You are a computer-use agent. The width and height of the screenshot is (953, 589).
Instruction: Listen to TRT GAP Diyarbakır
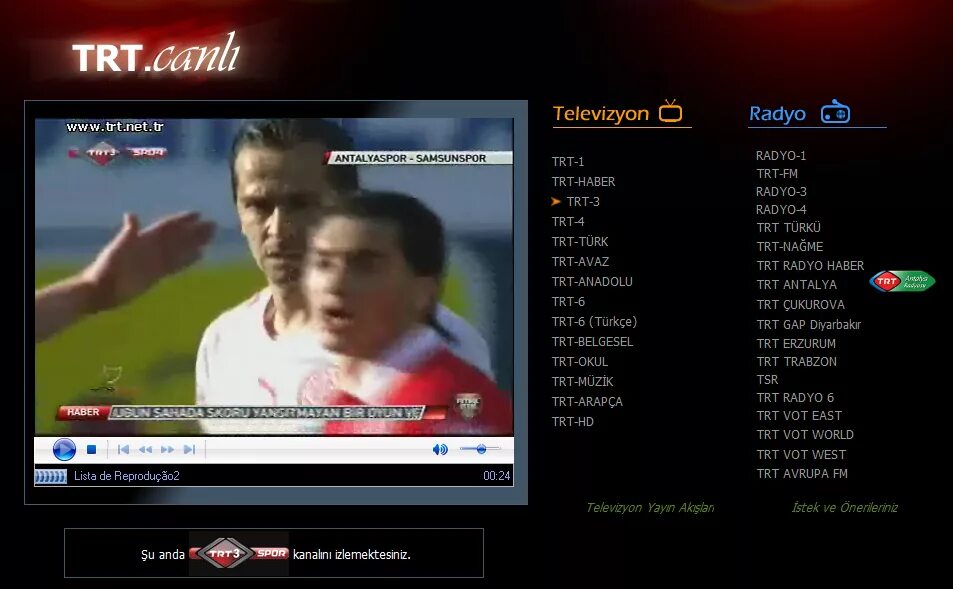click(809, 325)
